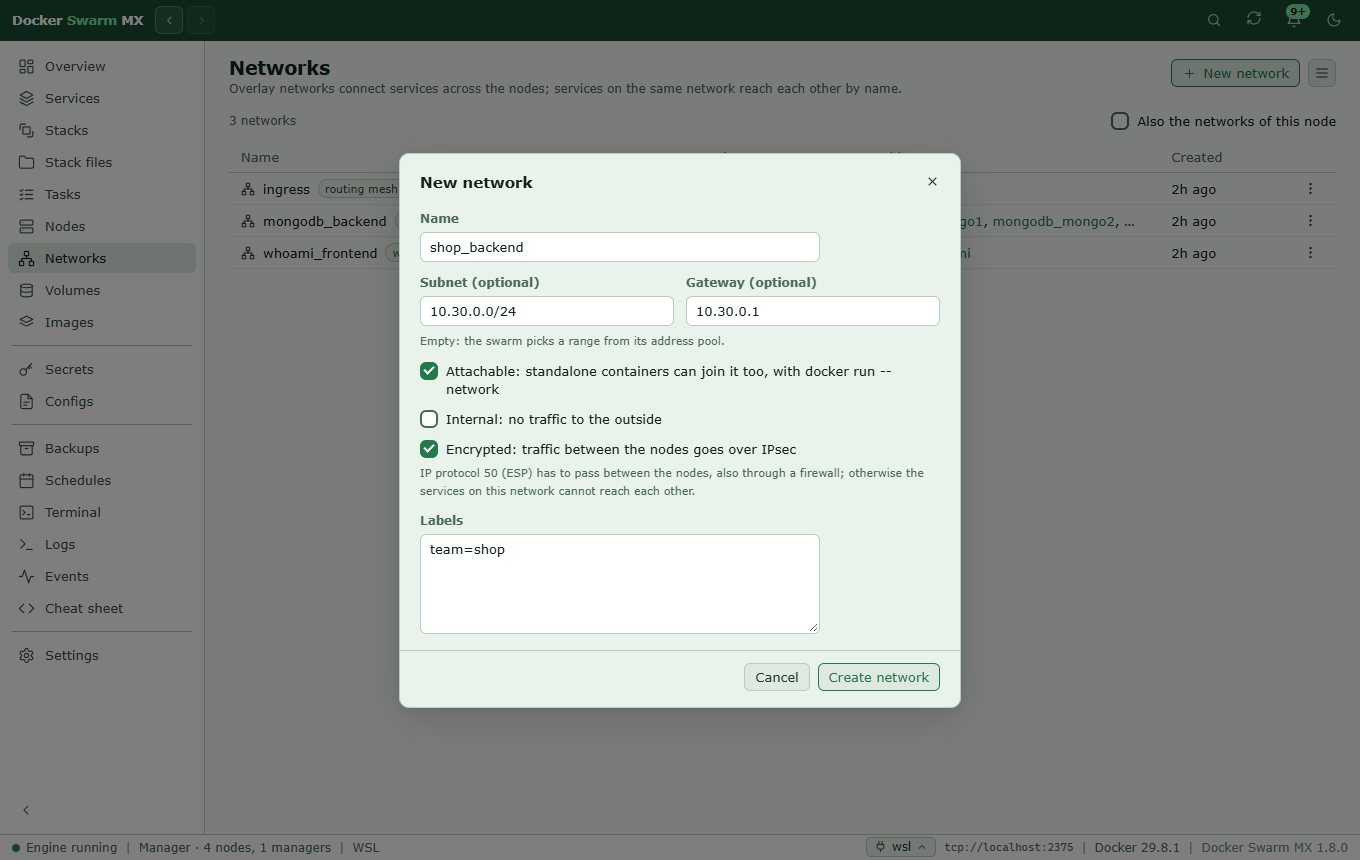
Task: Open Events in the sidebar
Action: pos(102,576)
